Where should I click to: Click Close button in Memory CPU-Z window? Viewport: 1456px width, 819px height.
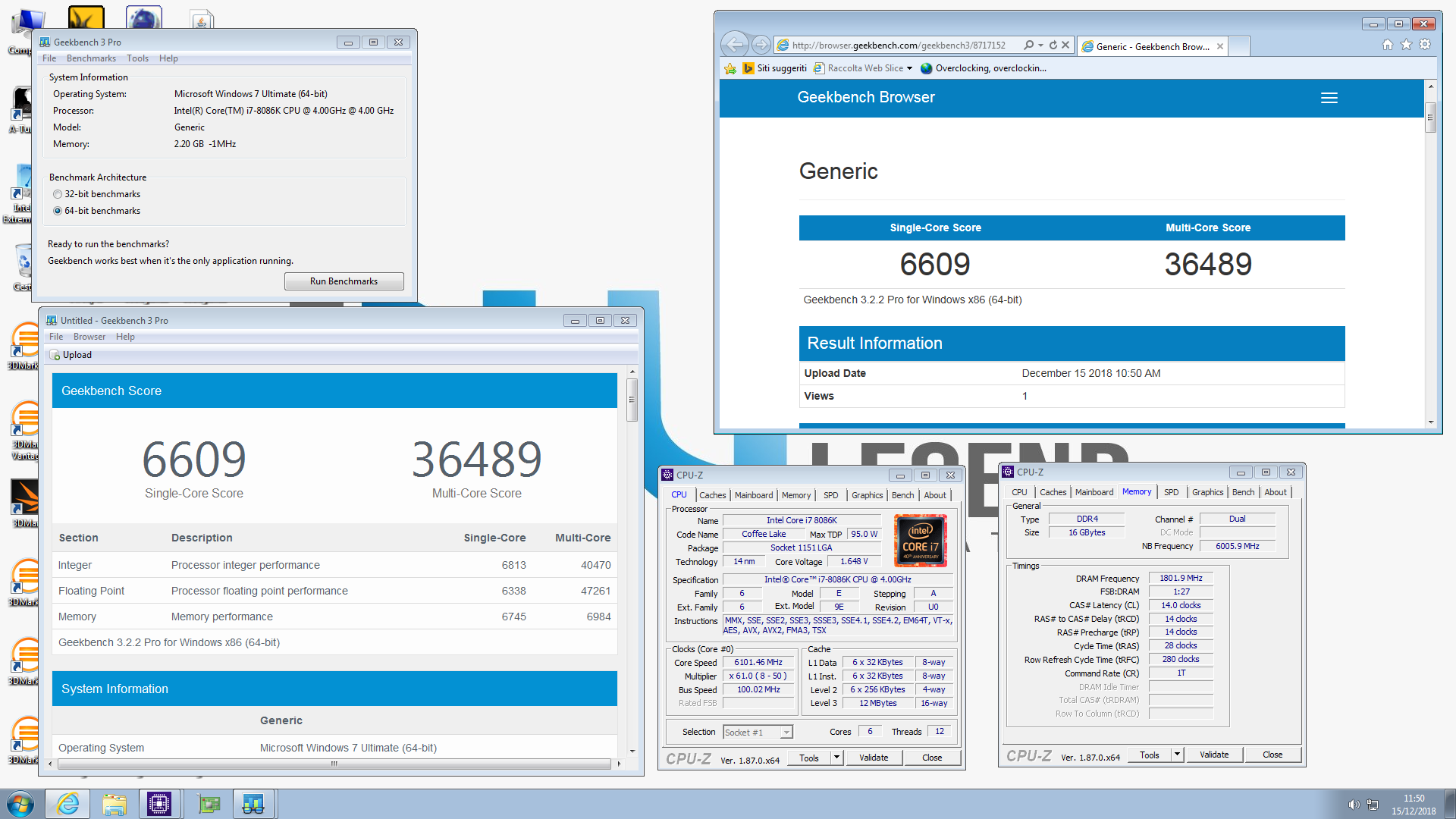coord(1272,755)
